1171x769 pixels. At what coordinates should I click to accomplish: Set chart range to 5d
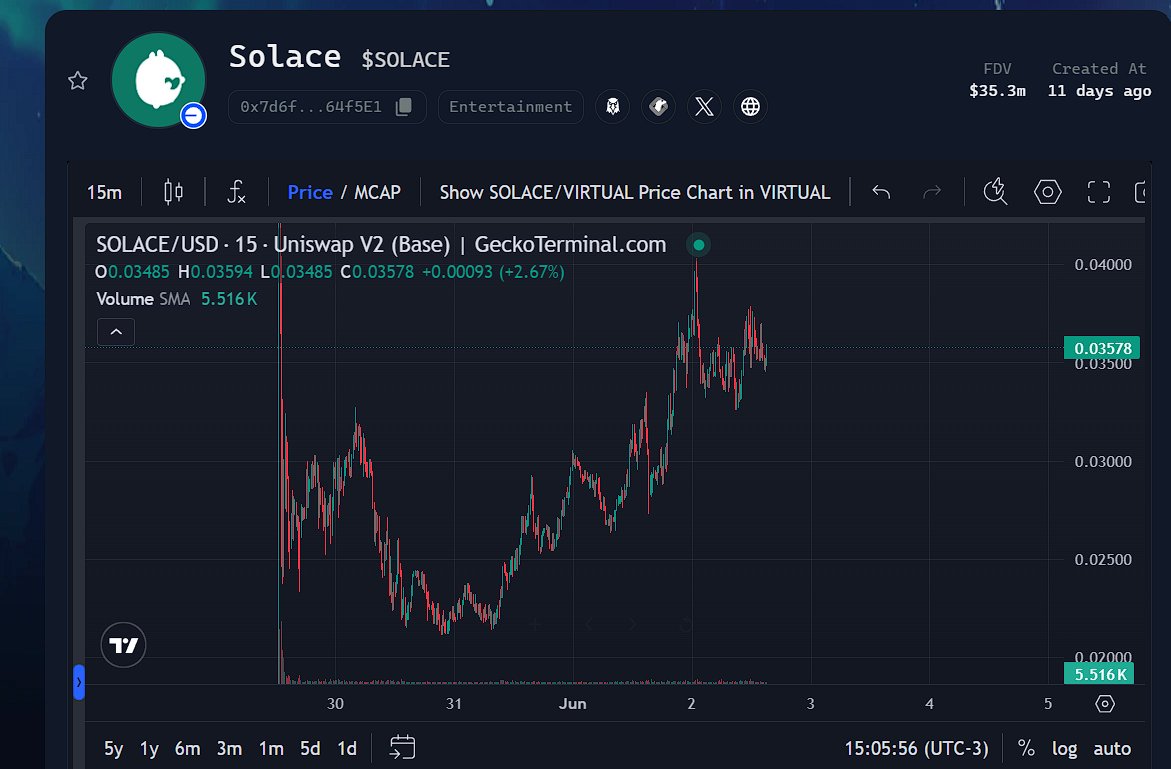[x=310, y=748]
